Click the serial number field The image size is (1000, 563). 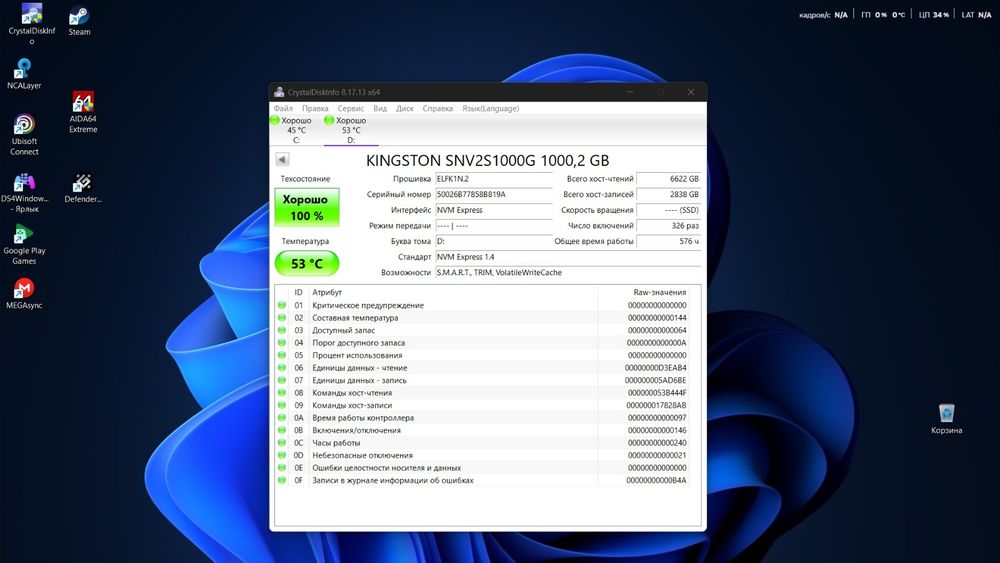click(x=494, y=194)
